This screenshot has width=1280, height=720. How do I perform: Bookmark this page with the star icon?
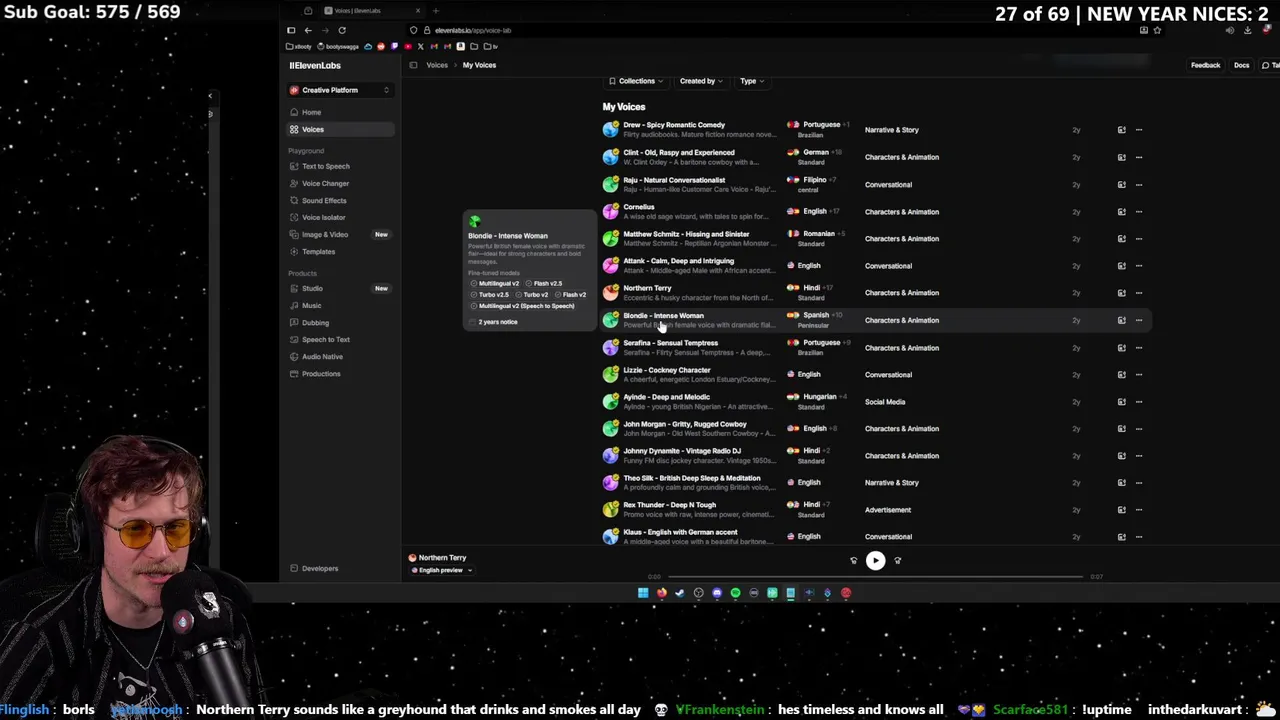pos(1157,30)
